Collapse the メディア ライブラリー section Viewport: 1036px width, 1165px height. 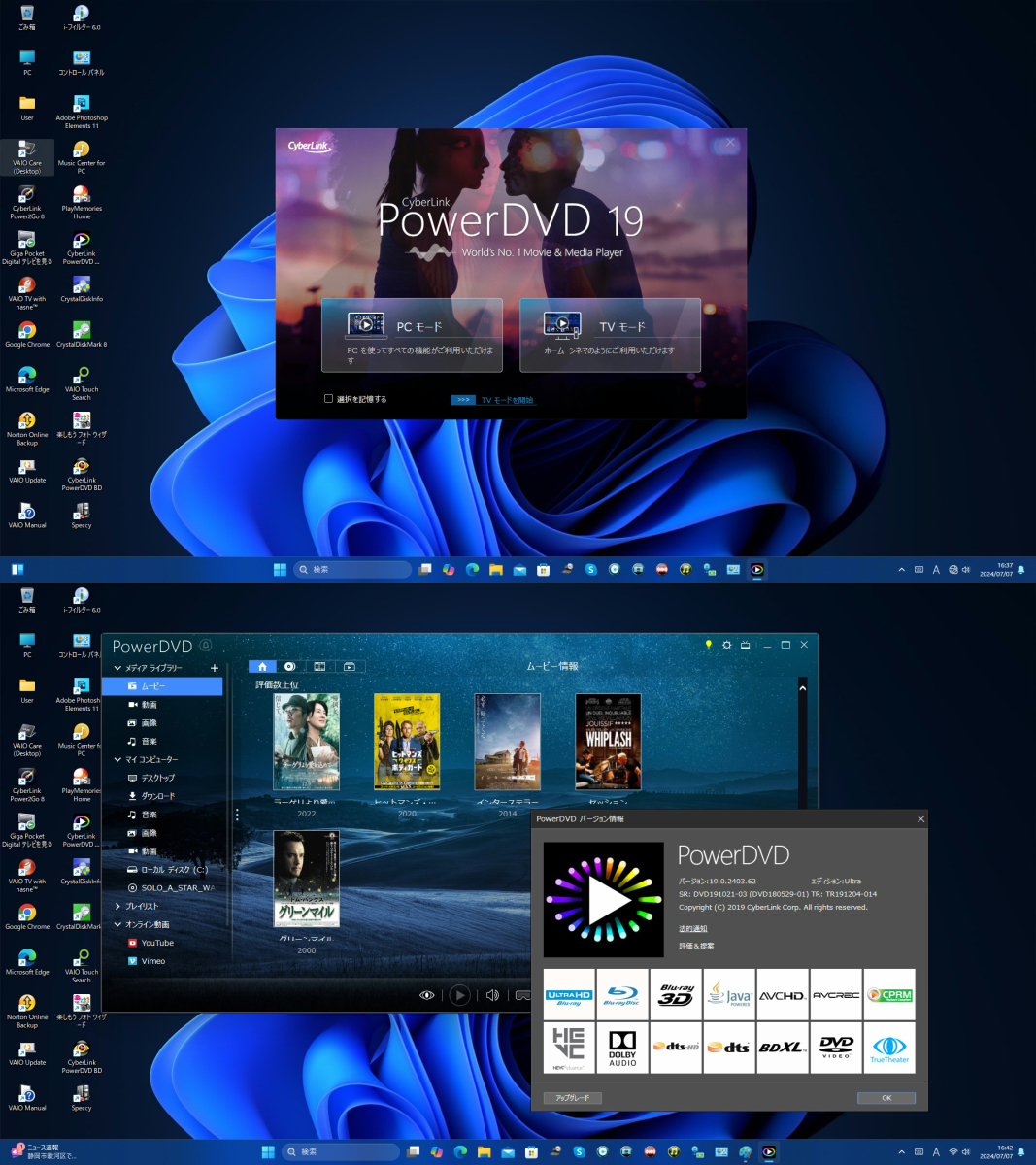tap(117, 668)
